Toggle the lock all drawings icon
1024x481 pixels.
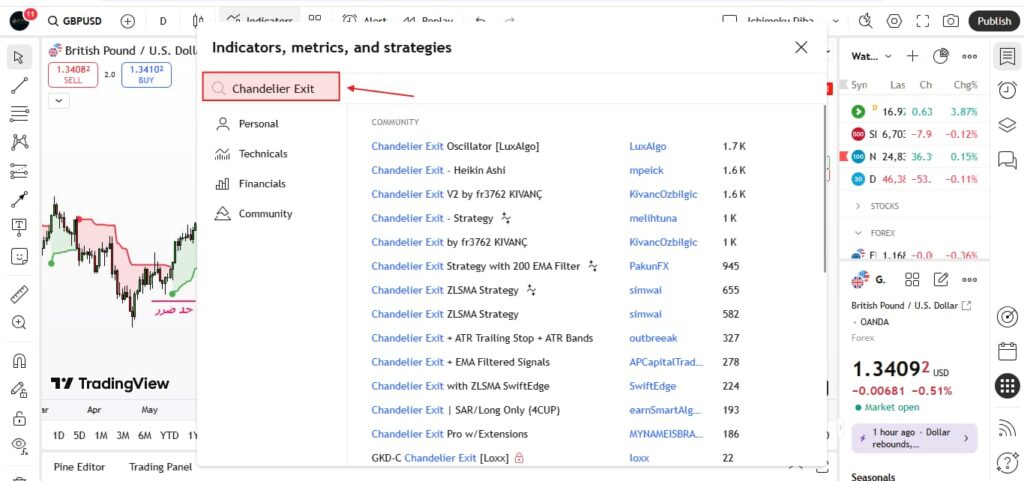pyautogui.click(x=18, y=418)
